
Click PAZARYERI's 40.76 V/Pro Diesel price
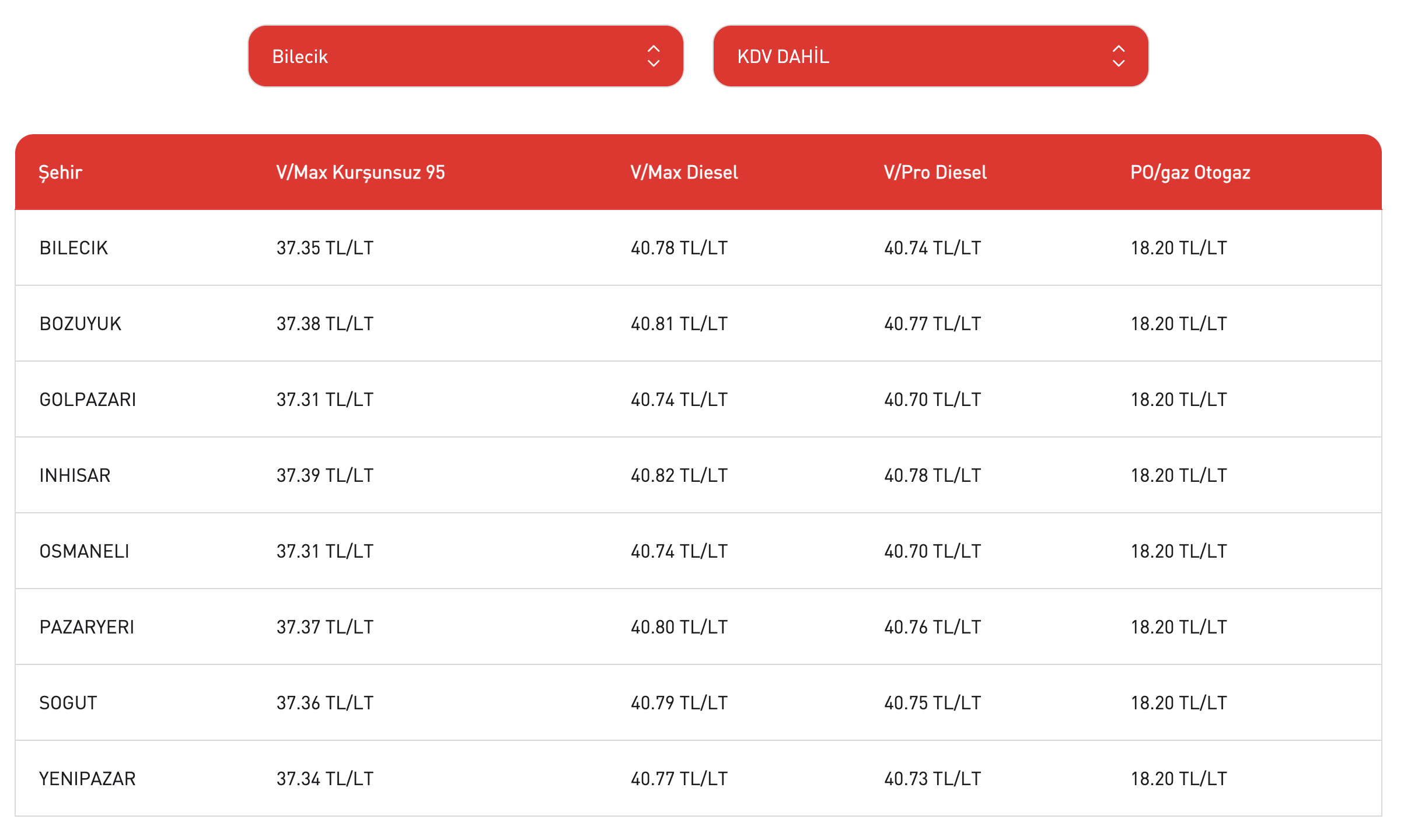pos(932,627)
